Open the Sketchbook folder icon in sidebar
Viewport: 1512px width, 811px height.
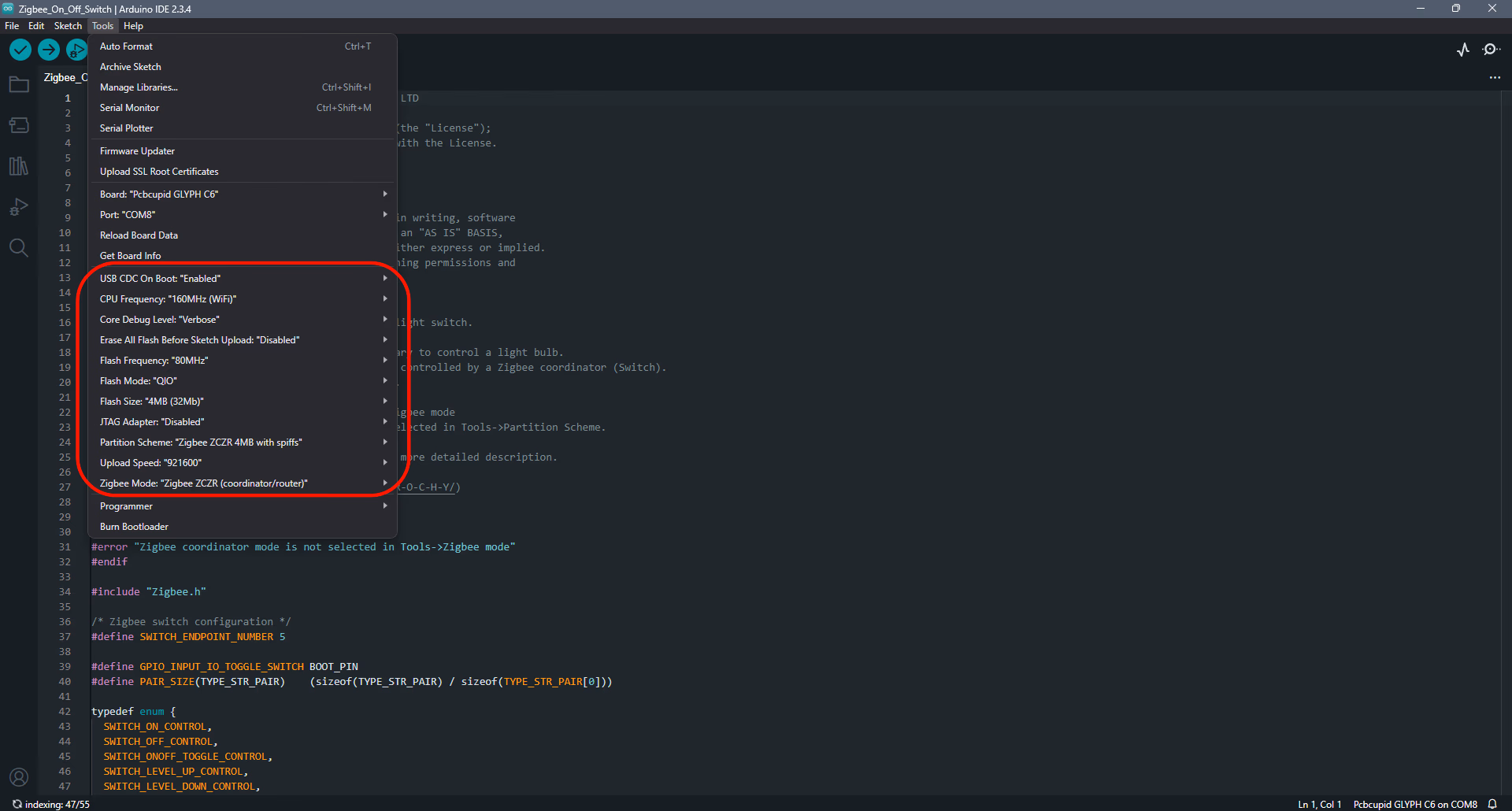(19, 84)
